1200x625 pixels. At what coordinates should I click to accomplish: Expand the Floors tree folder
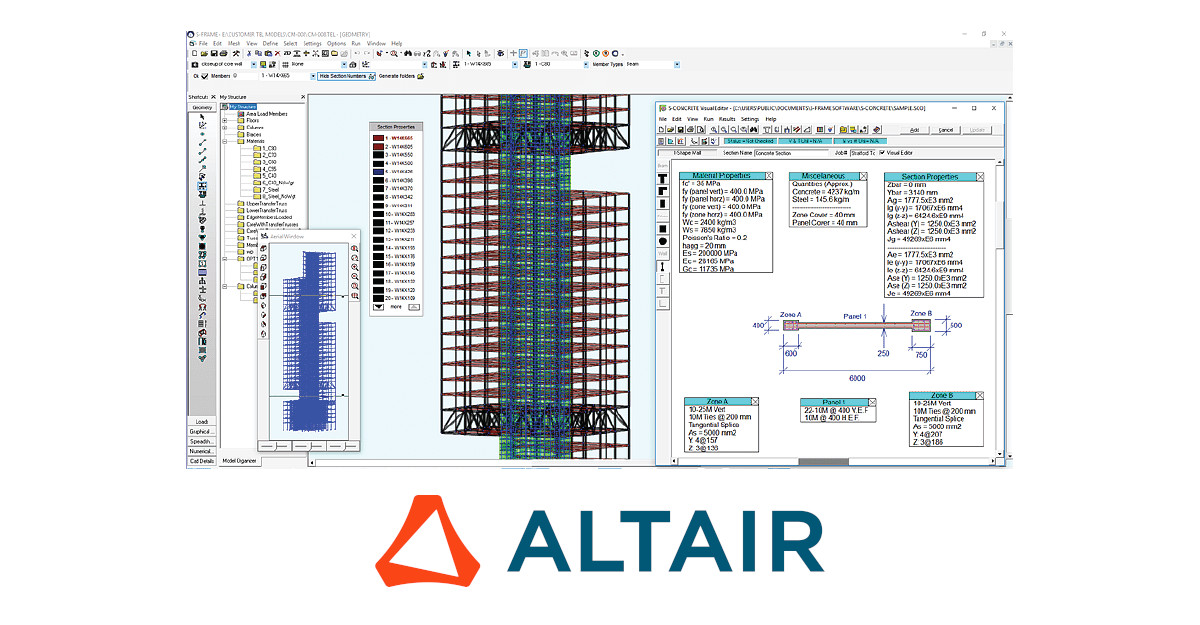(225, 120)
